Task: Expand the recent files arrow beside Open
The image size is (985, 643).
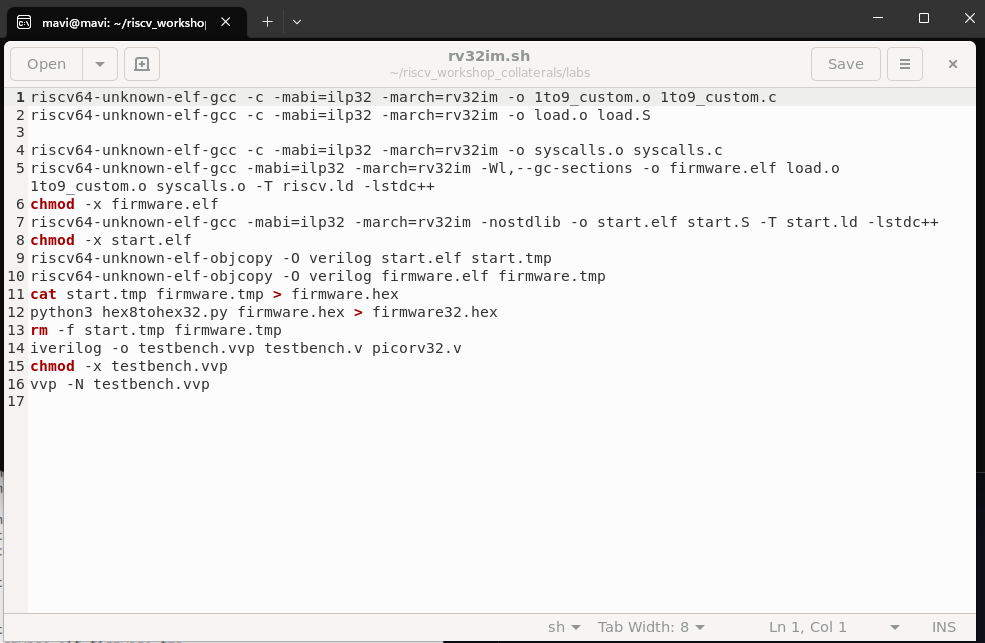Action: (x=100, y=63)
